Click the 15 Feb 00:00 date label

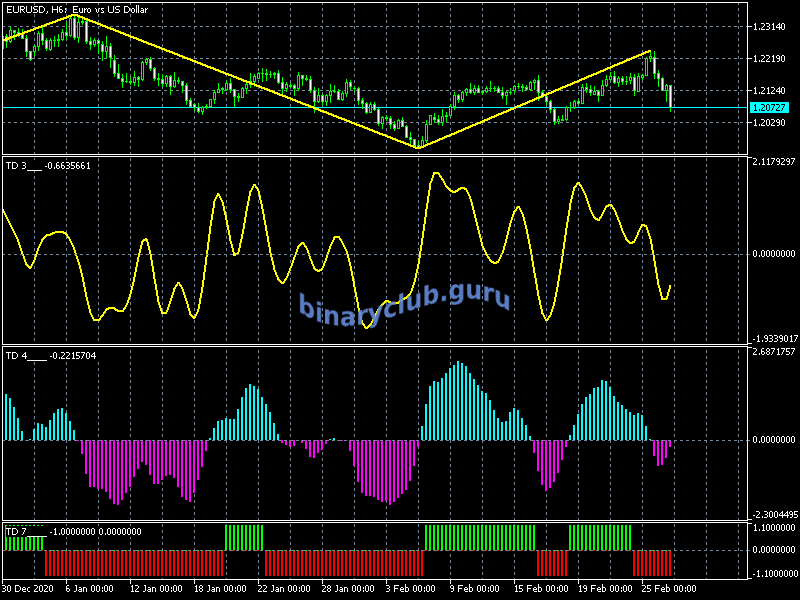pyautogui.click(x=541, y=589)
